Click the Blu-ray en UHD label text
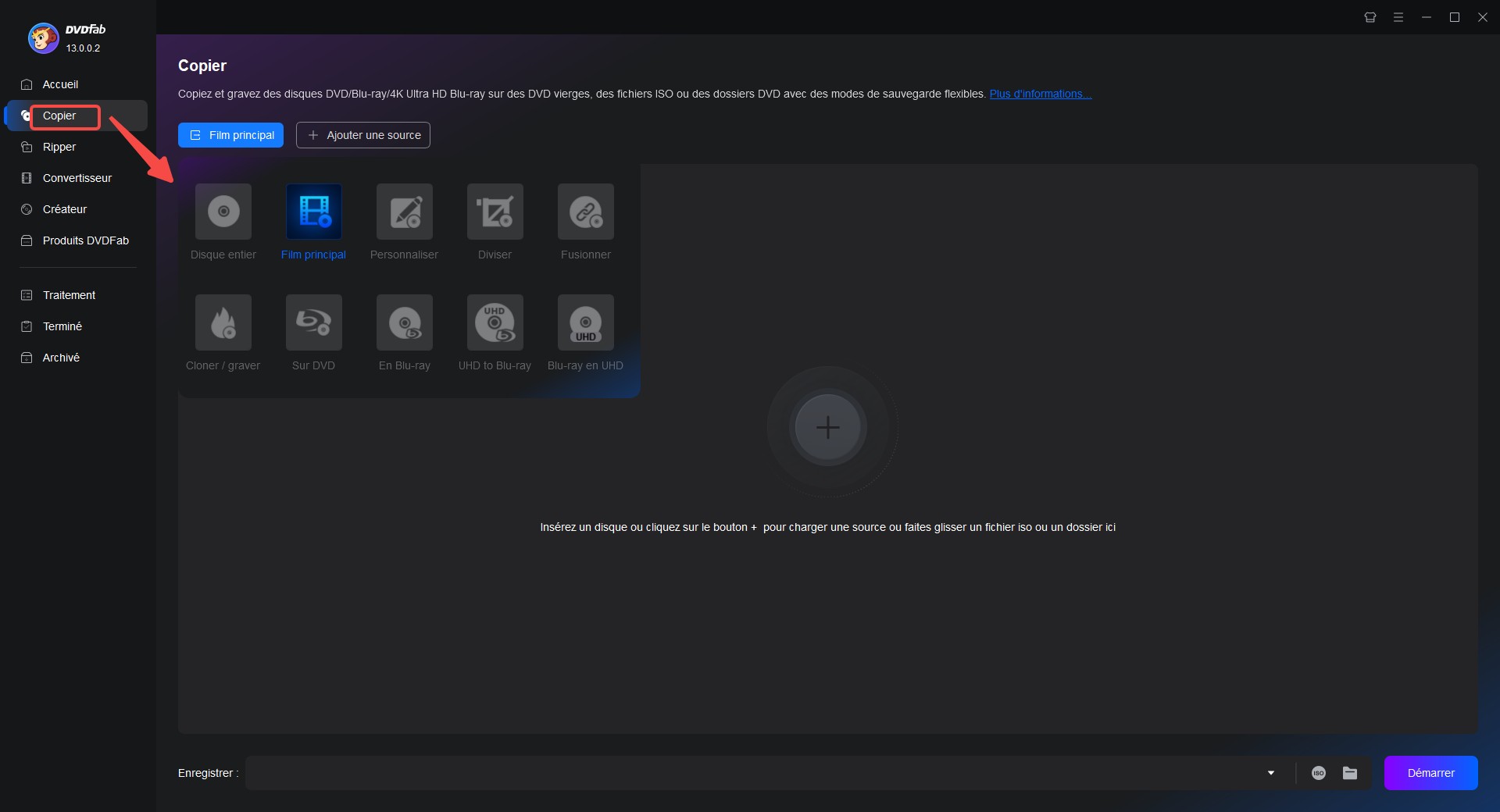Screen dimensions: 1500x812 pos(585,365)
